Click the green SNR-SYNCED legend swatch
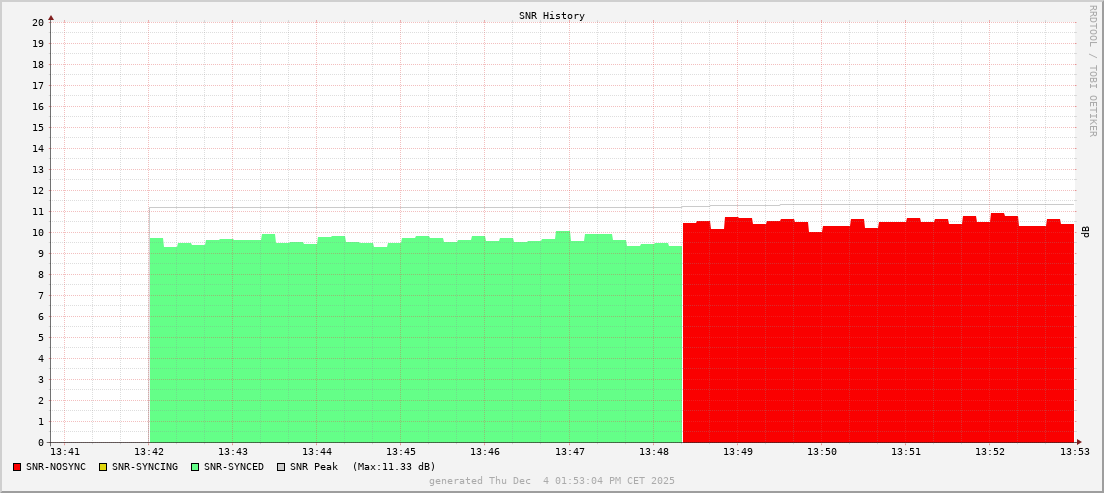This screenshot has height=493, width=1104. tap(195, 467)
